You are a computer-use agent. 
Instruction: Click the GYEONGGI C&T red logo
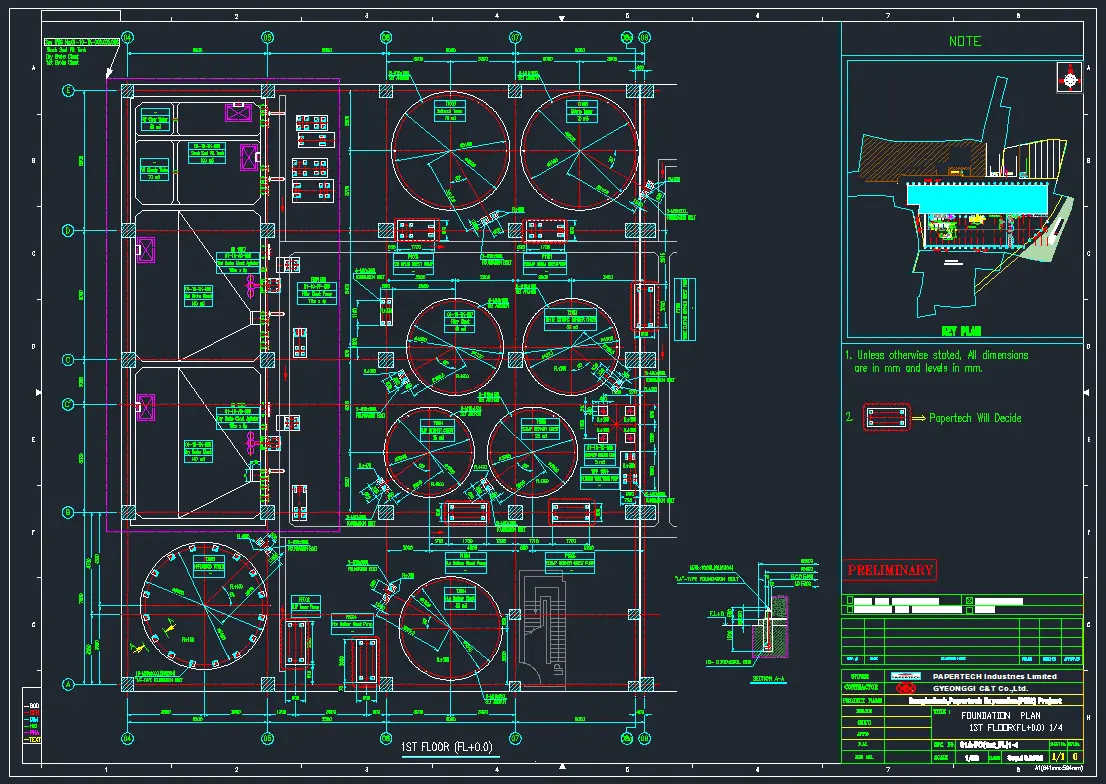(x=906, y=688)
